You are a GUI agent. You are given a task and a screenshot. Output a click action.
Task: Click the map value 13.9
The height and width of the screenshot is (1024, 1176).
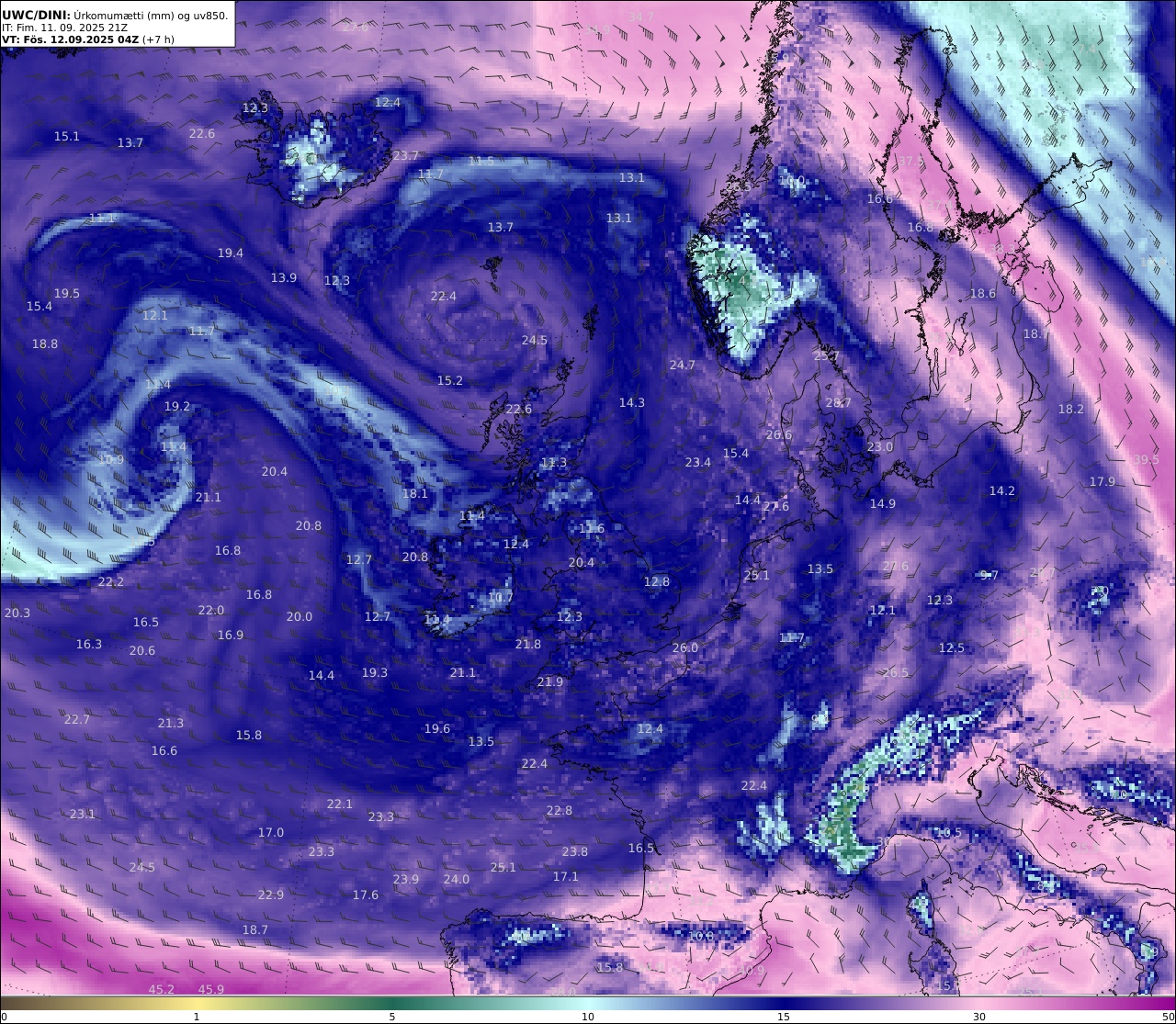[x=284, y=278]
